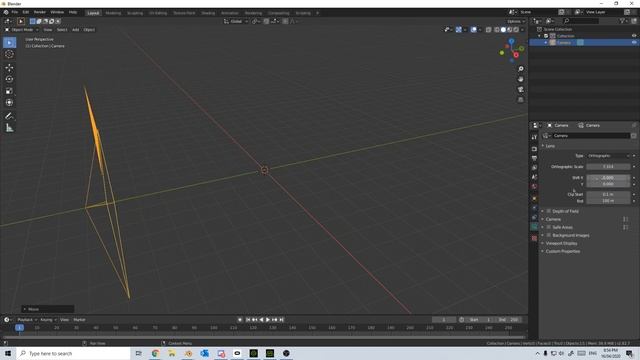The height and width of the screenshot is (360, 640).
Task: Click the Clip Start value field
Action: (608, 194)
